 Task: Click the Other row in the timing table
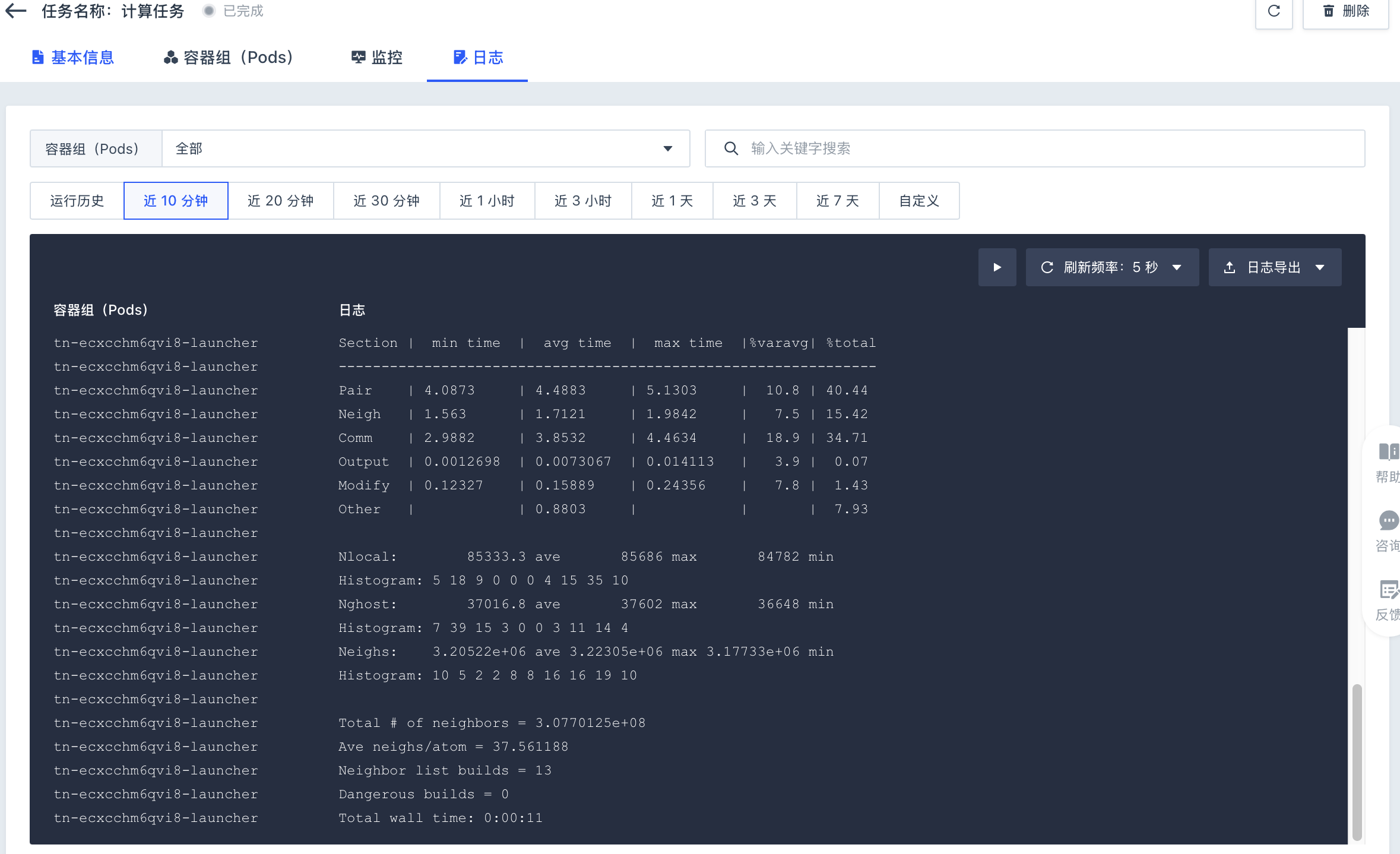[603, 509]
